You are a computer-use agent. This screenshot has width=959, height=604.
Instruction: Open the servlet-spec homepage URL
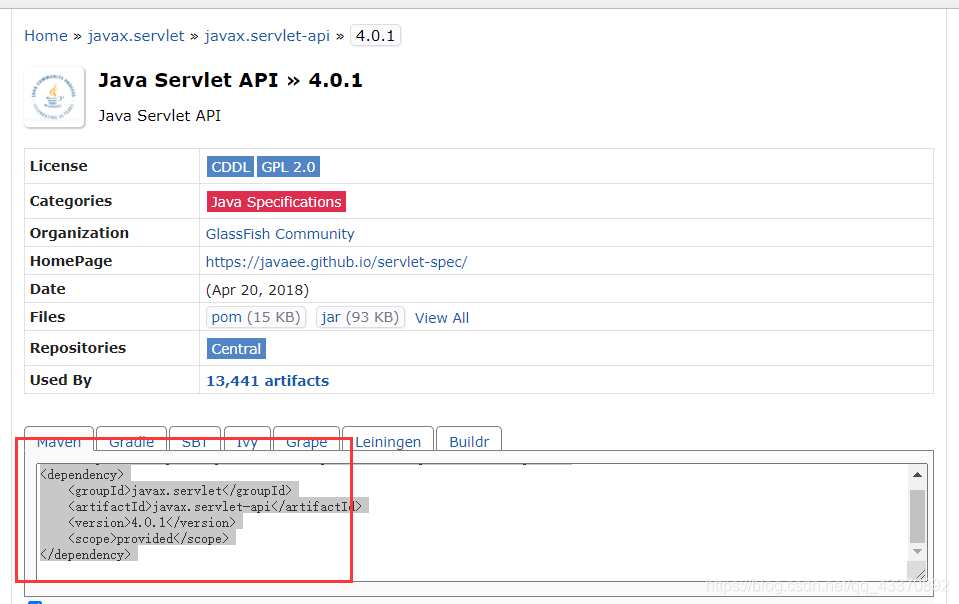coord(336,262)
